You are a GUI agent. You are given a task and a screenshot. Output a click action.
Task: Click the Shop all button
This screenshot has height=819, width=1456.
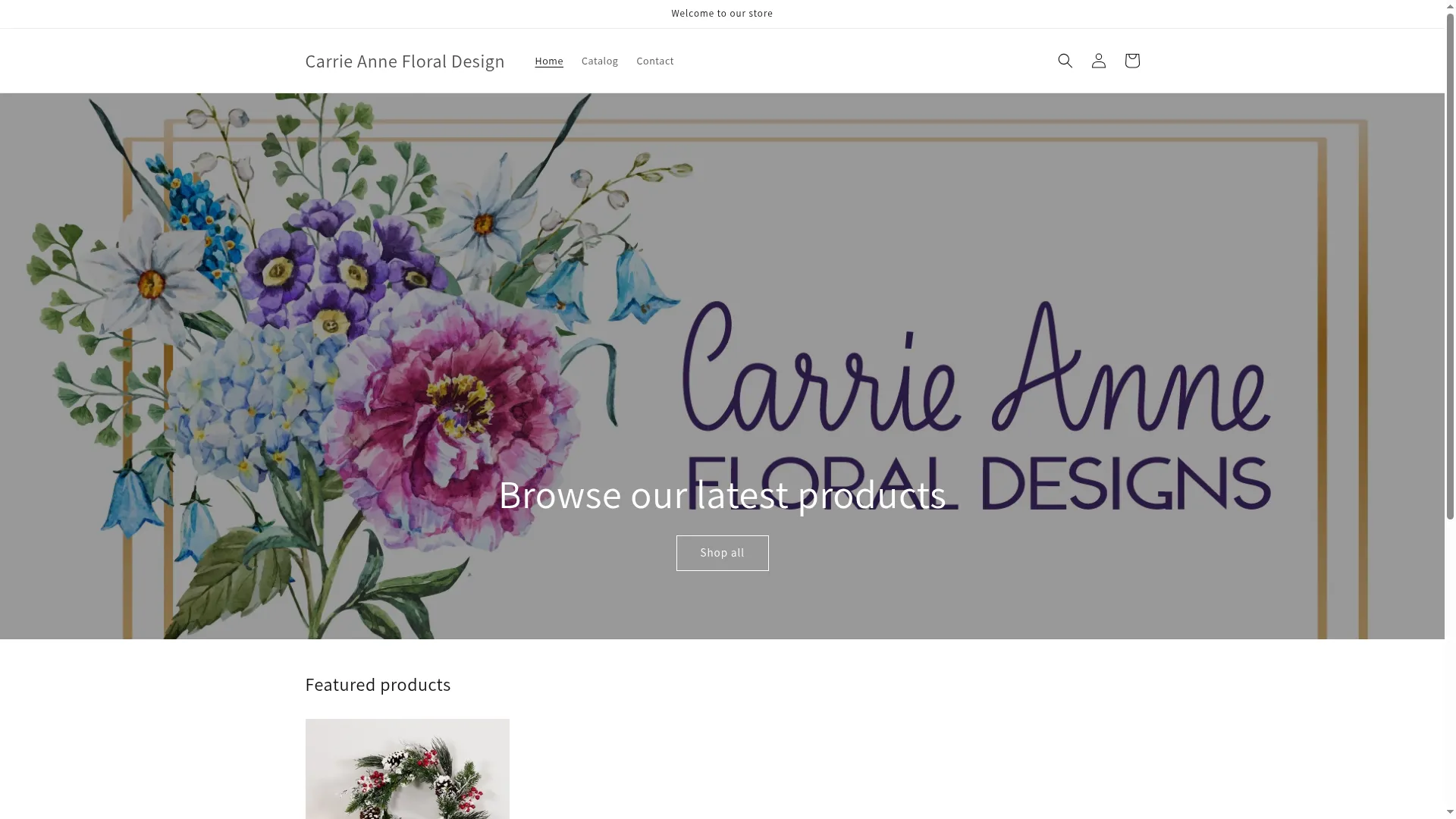click(x=722, y=553)
